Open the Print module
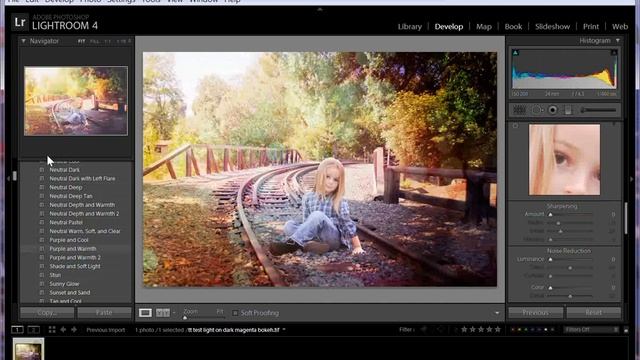 pos(591,27)
